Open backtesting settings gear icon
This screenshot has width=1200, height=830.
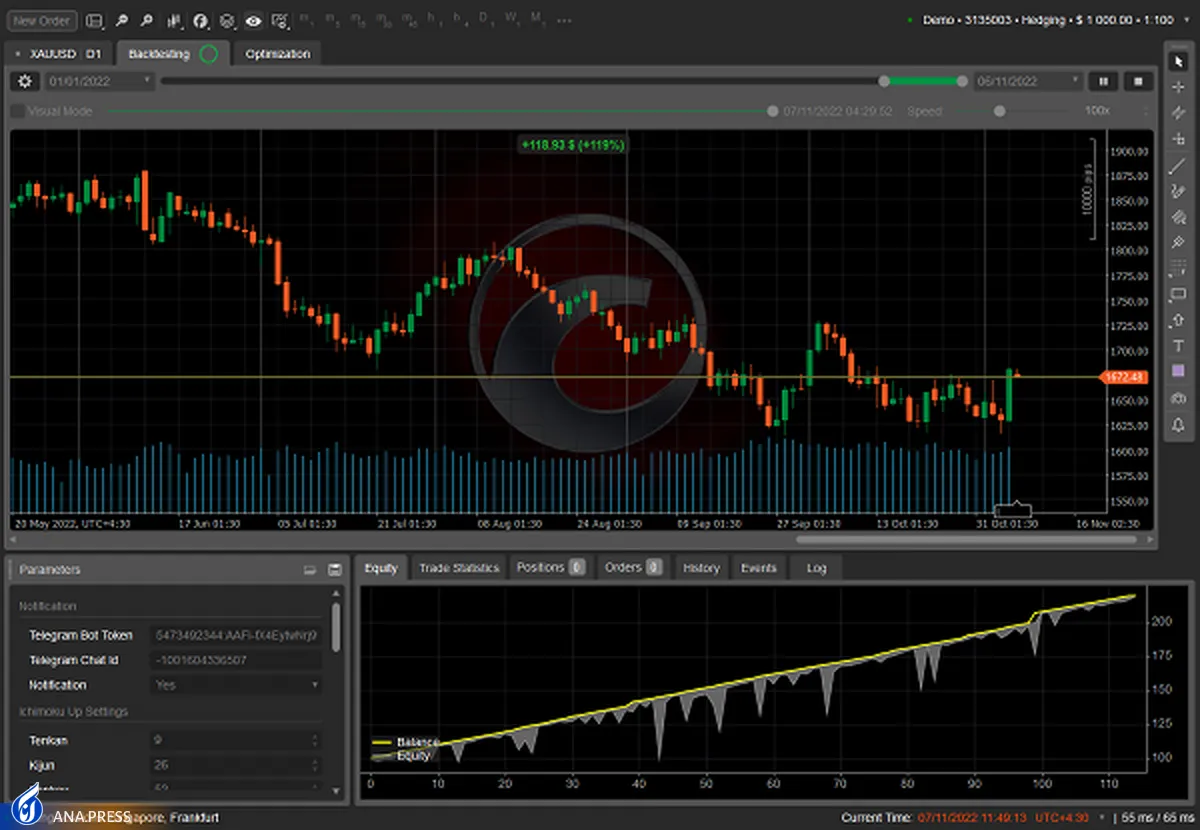point(25,81)
